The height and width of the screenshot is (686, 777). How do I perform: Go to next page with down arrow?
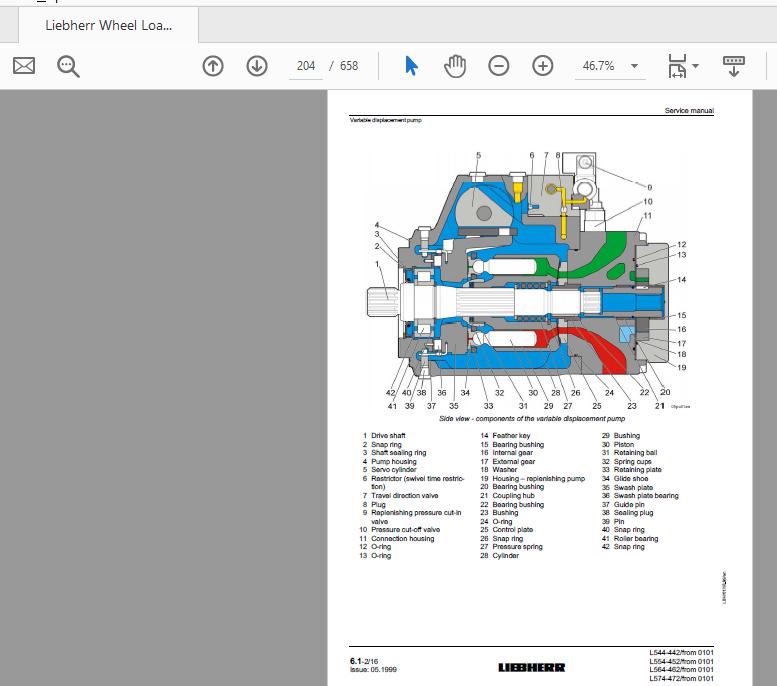pos(257,66)
